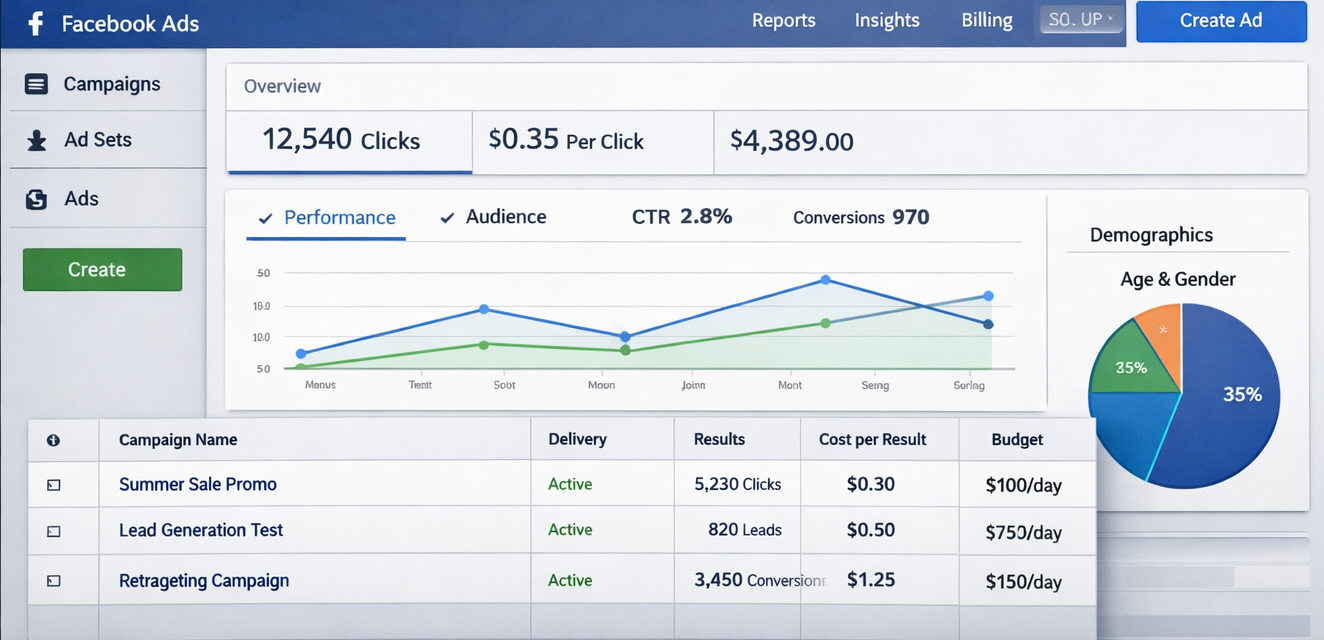1324x640 pixels.
Task: Select checkbox for Retrageting Campaign row
Action: (54, 581)
